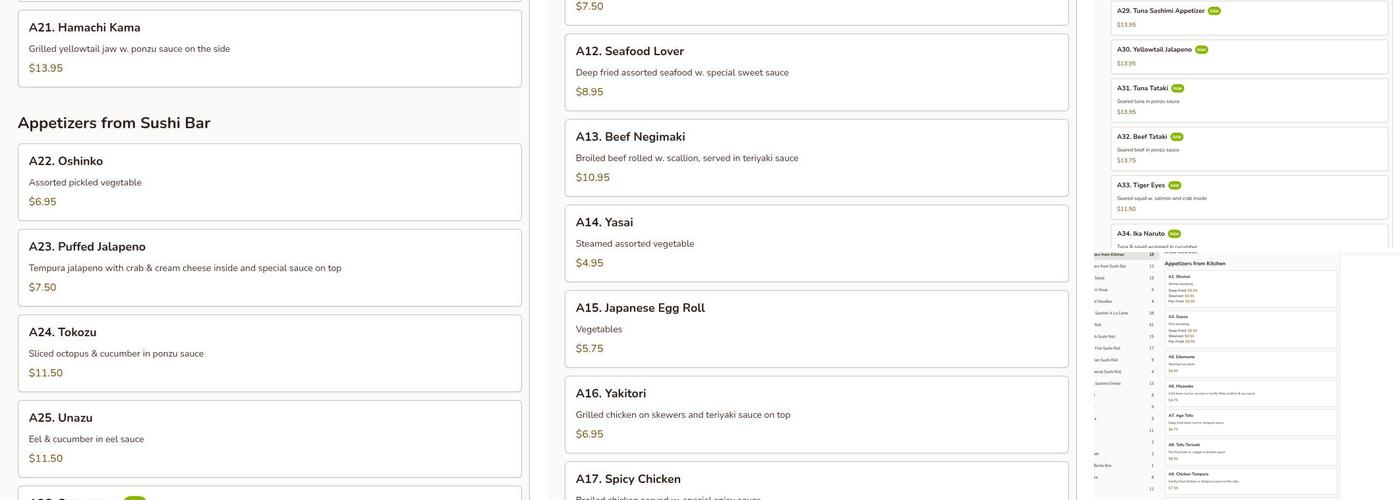This screenshot has width=1400, height=500.
Task: Click the green badge next to Ika Naruto
Action: click(1174, 234)
